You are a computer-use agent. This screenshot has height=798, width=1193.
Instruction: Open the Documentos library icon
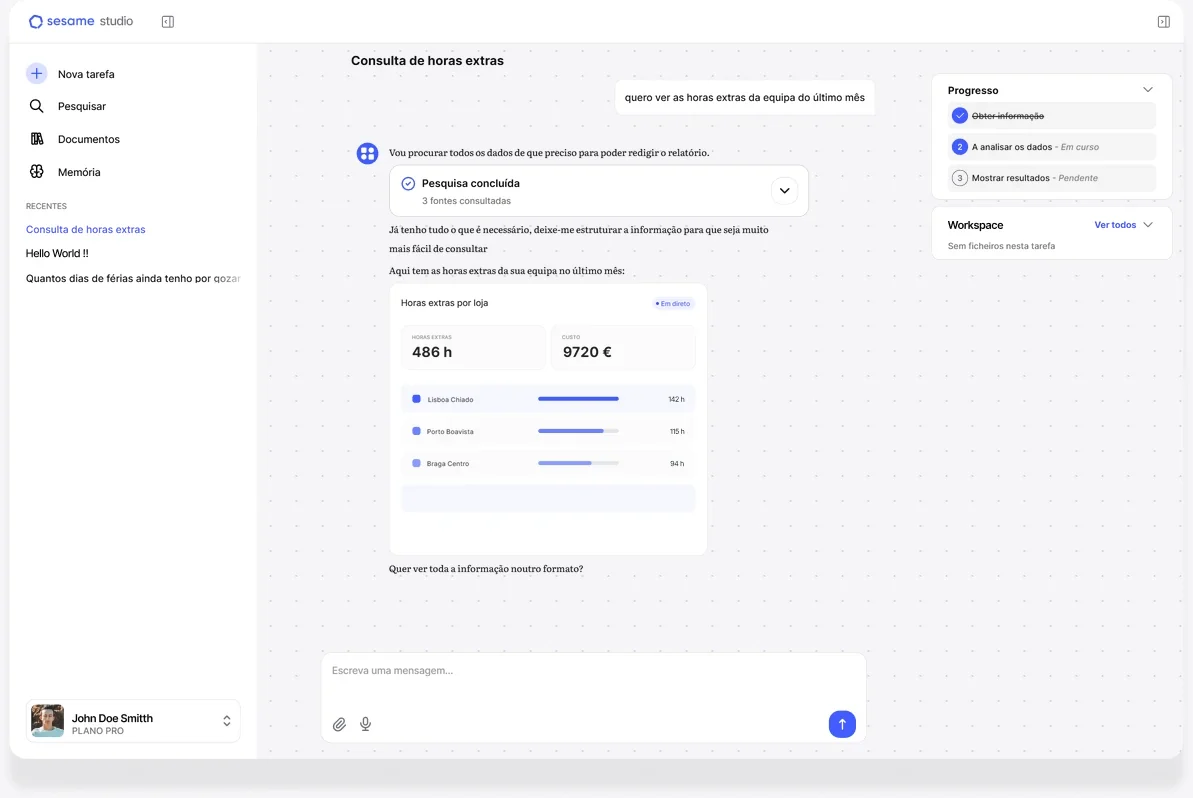point(37,138)
